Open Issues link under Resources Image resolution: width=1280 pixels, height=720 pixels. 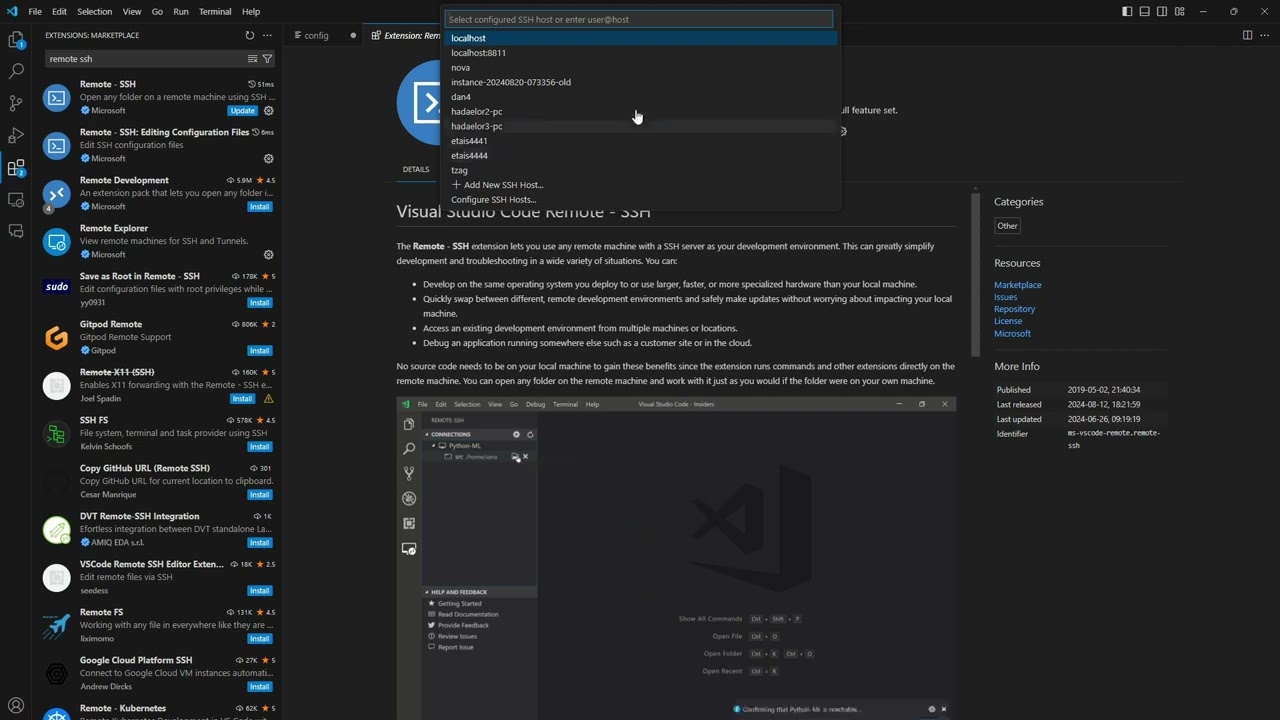tap(1005, 297)
